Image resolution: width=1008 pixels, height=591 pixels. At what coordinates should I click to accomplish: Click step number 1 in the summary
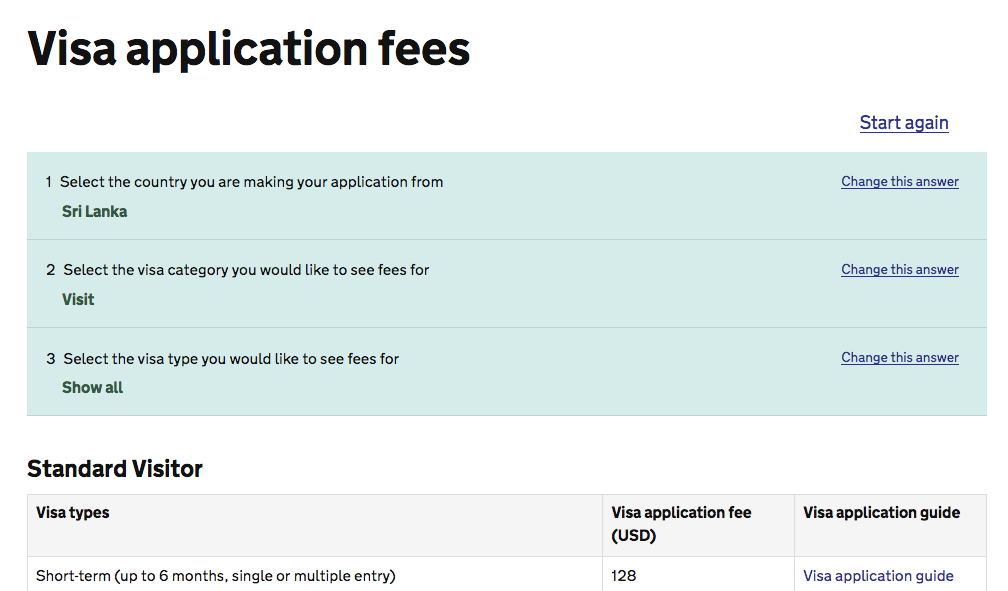49,182
